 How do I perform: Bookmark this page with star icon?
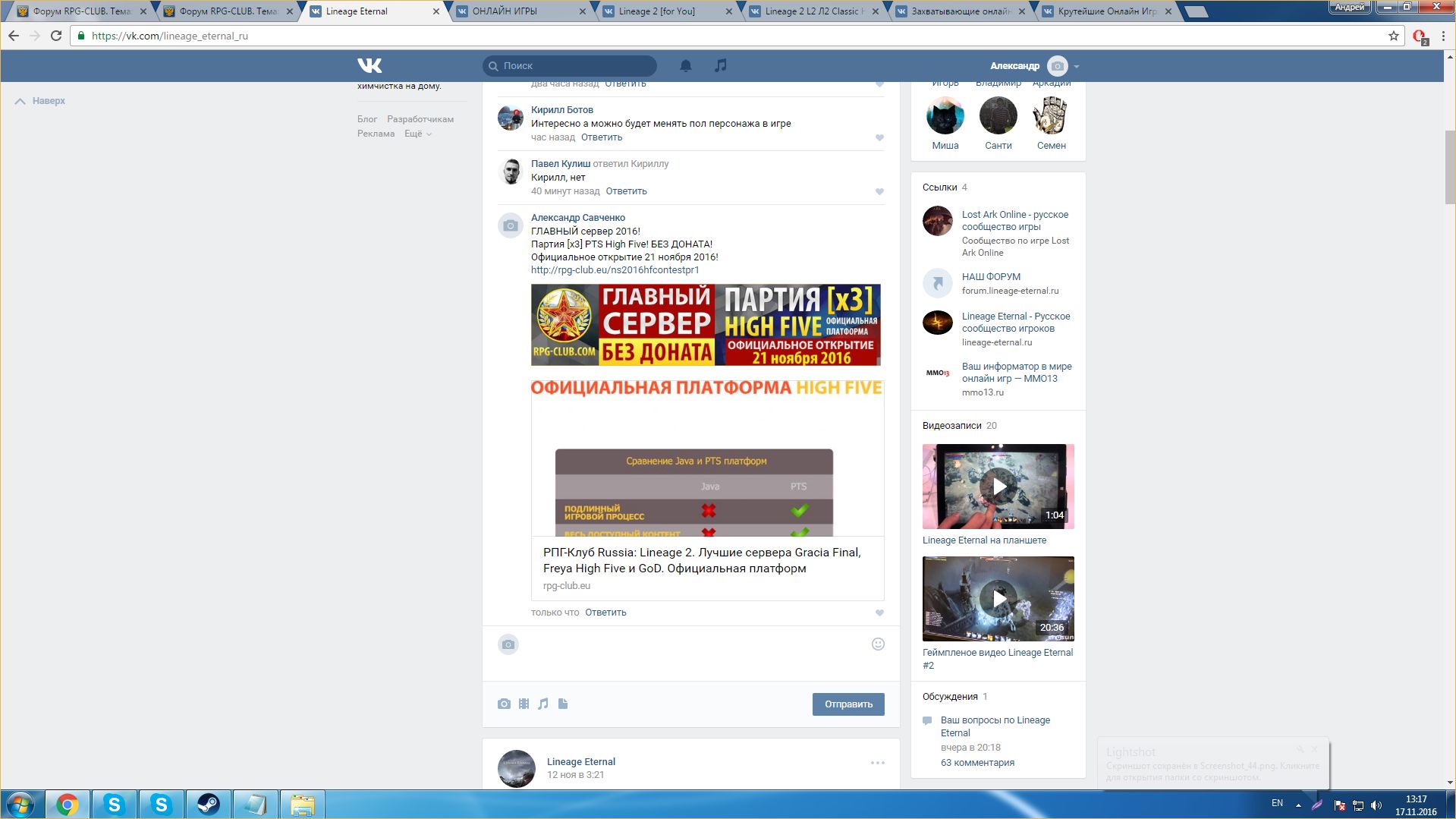pyautogui.click(x=1394, y=36)
